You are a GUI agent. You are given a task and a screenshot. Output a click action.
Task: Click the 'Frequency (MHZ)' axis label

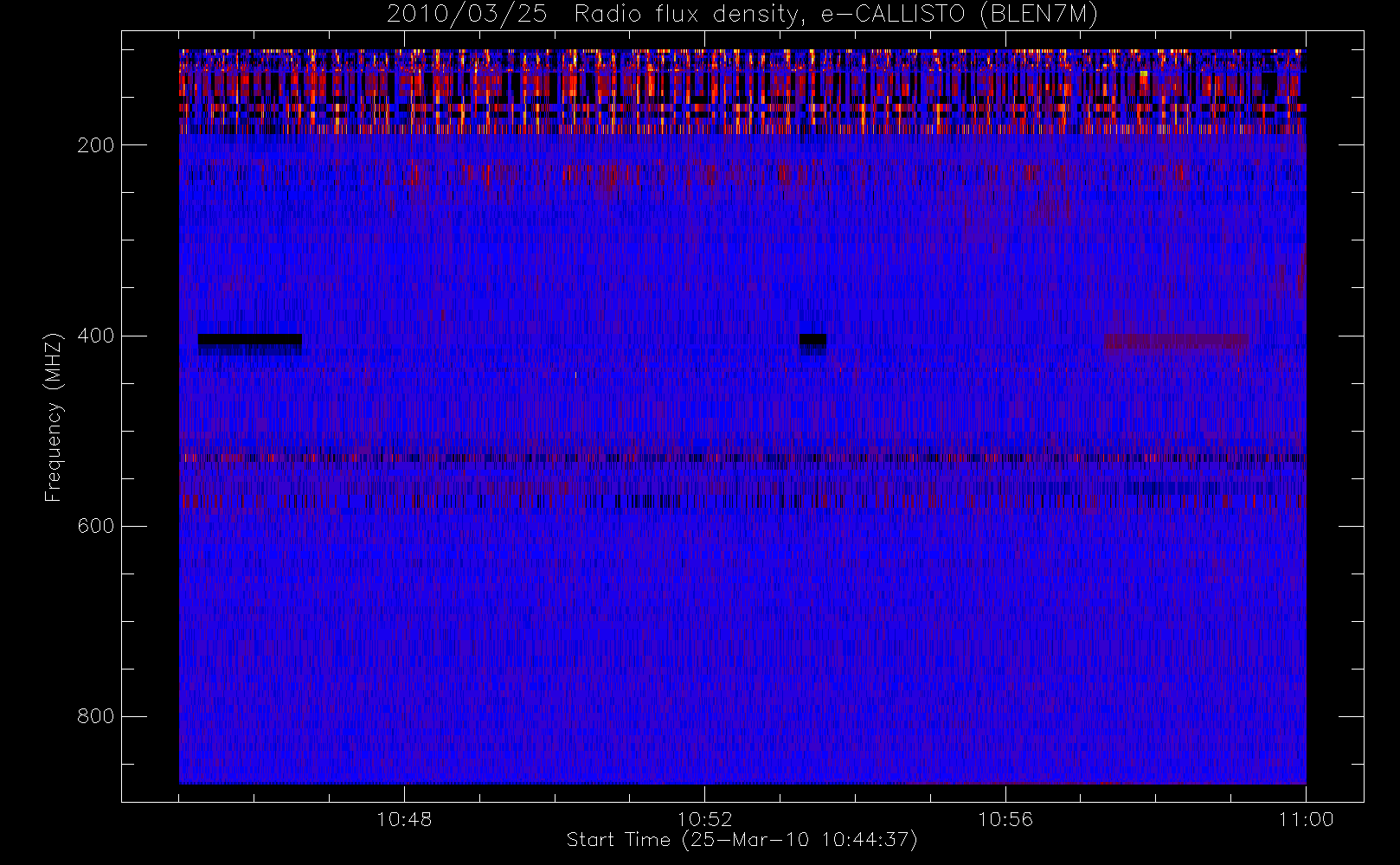tap(54, 417)
